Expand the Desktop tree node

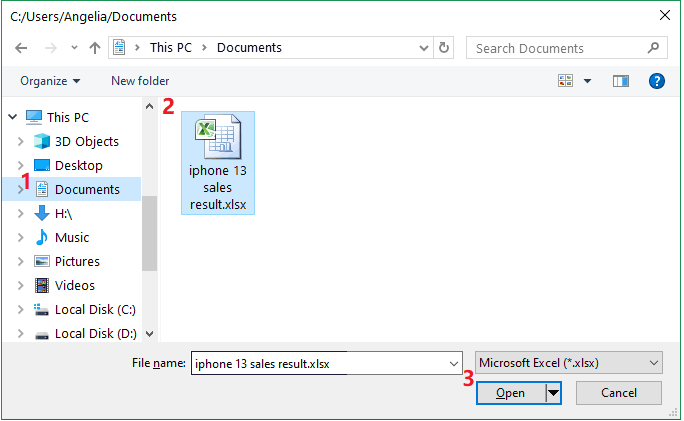pyautogui.click(x=21, y=165)
